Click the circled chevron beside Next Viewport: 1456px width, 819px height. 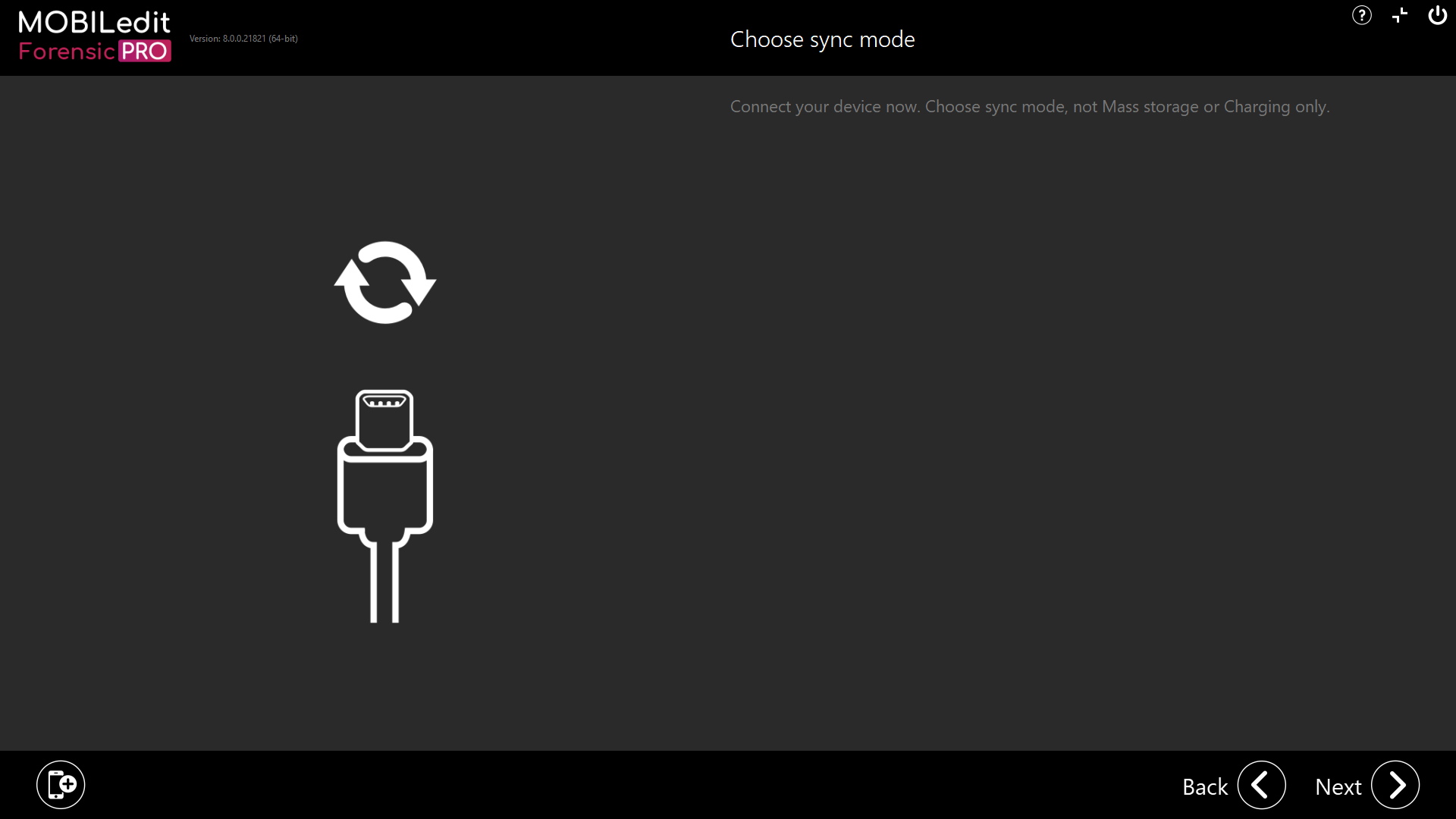coord(1396,785)
